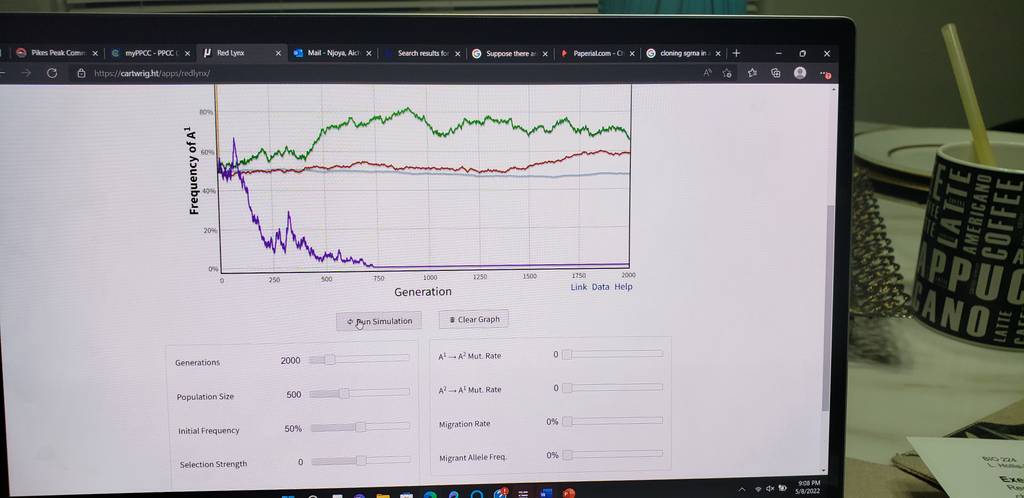This screenshot has height=498, width=1024.
Task: Close the myPPCC - PPCC tab
Action: click(187, 54)
